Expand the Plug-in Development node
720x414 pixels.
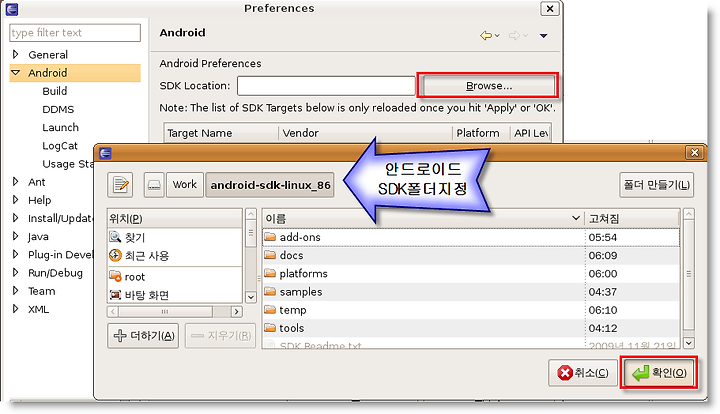(16, 254)
